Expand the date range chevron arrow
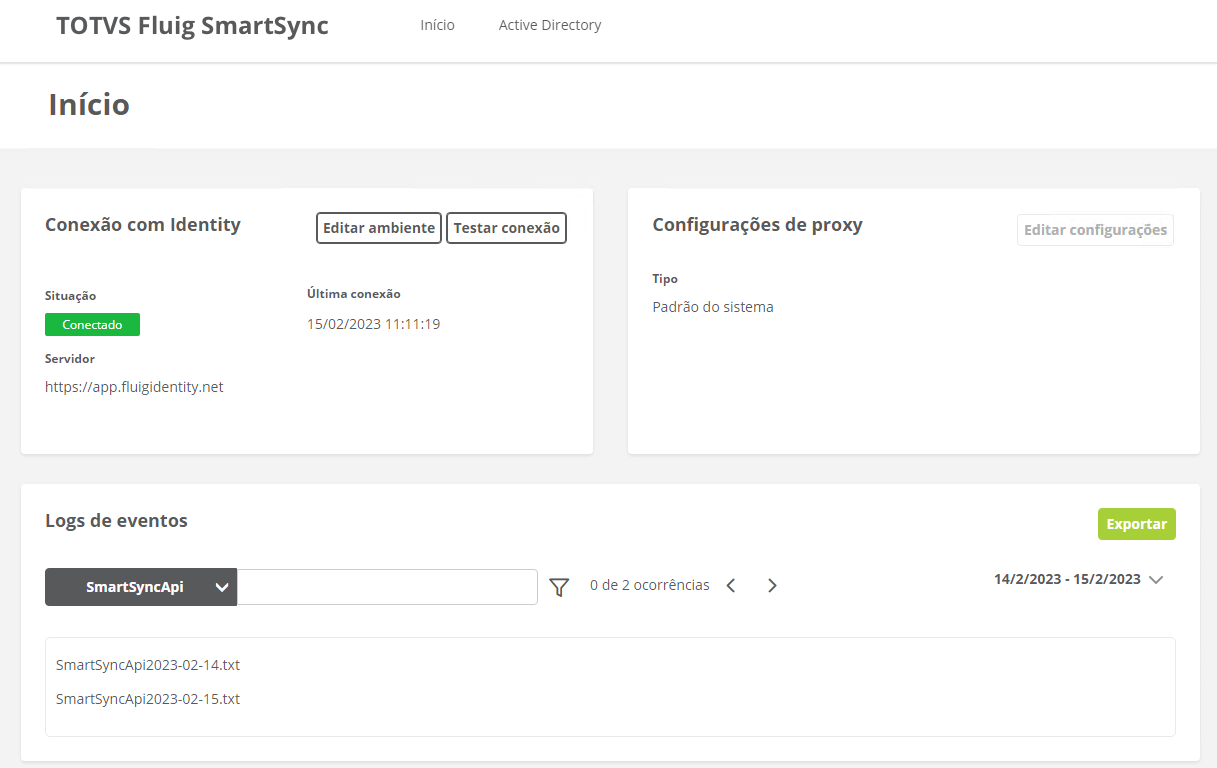 click(1157, 580)
